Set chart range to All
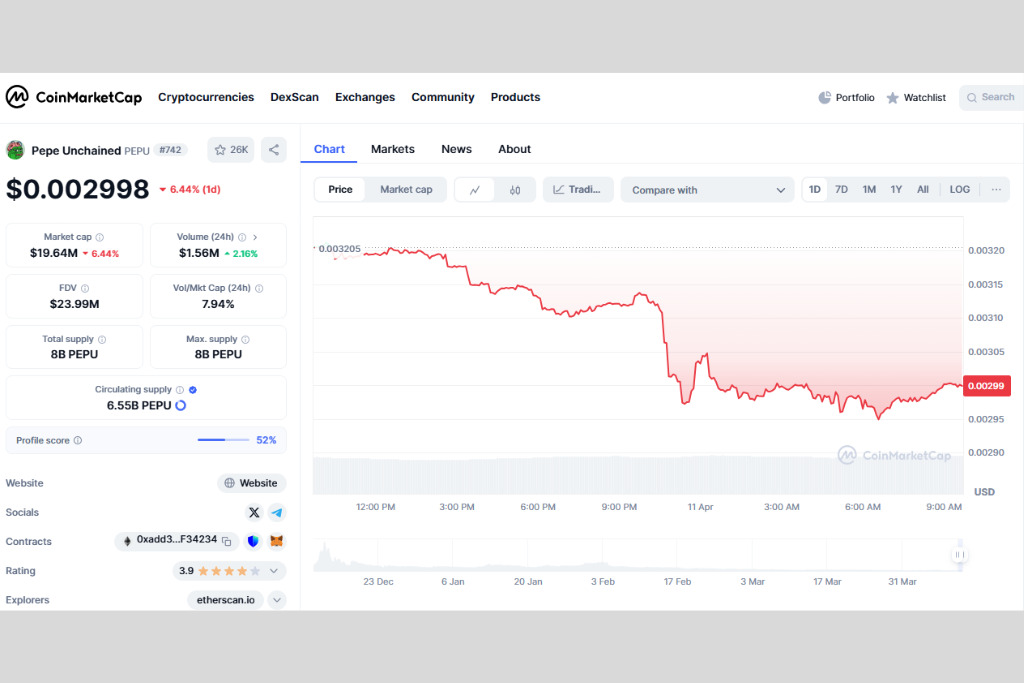 (x=923, y=189)
